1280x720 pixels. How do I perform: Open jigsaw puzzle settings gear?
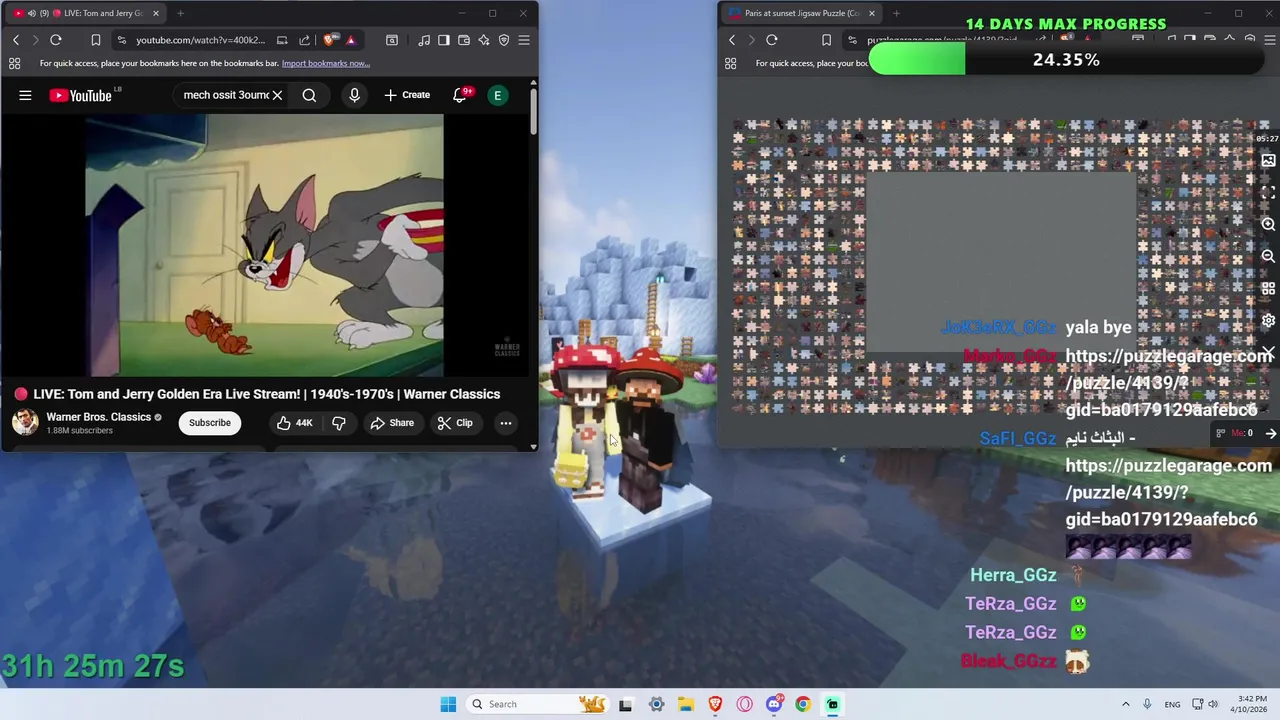point(1268,321)
